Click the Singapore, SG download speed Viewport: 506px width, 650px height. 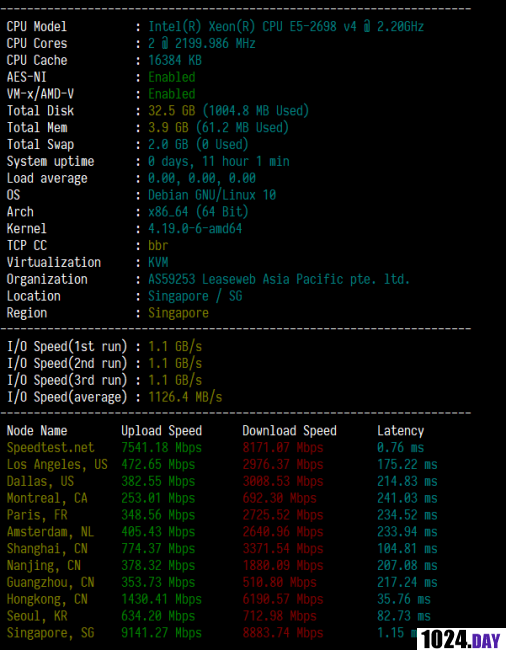point(283,633)
